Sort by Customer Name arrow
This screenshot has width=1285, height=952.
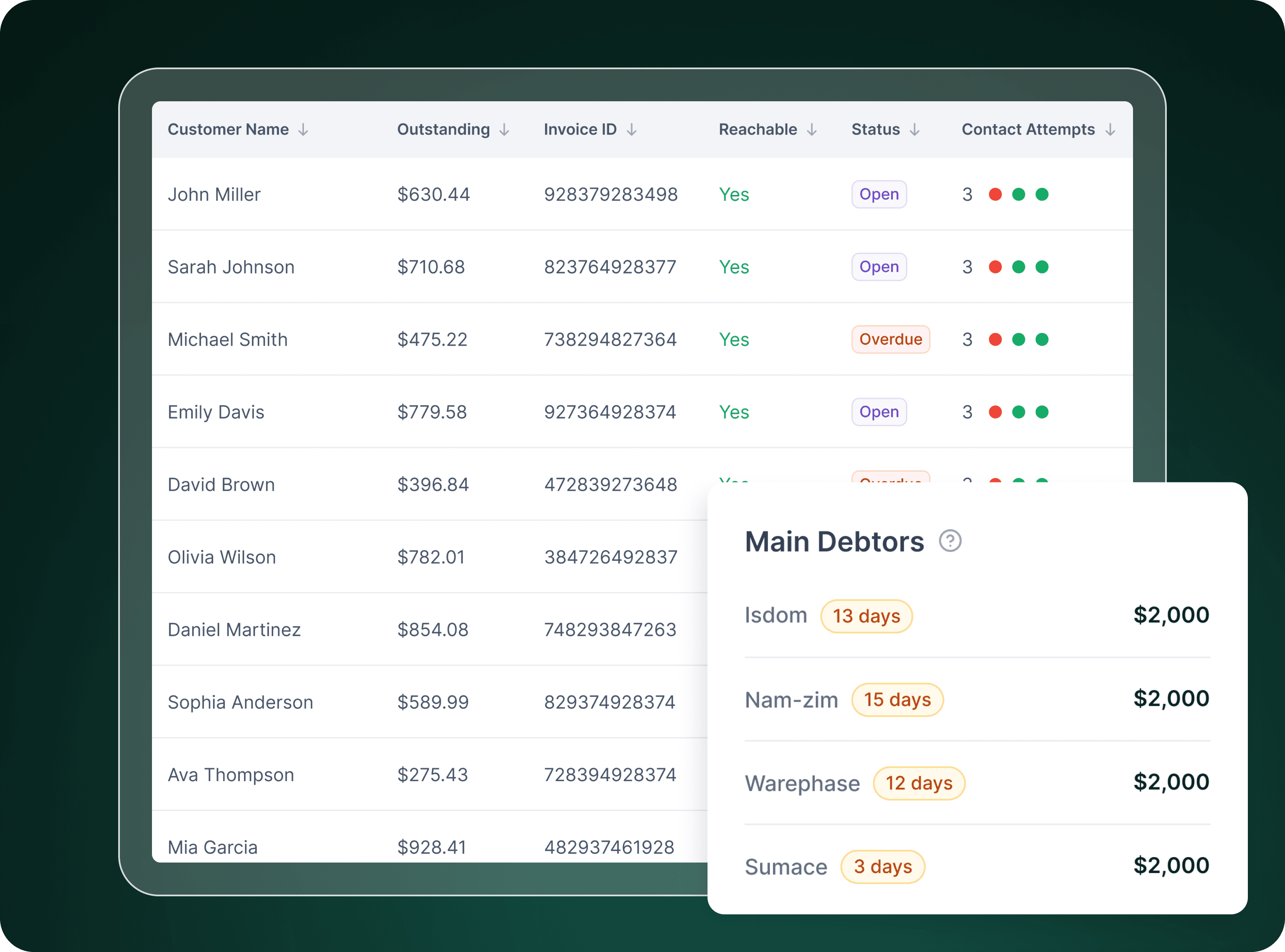click(x=303, y=130)
